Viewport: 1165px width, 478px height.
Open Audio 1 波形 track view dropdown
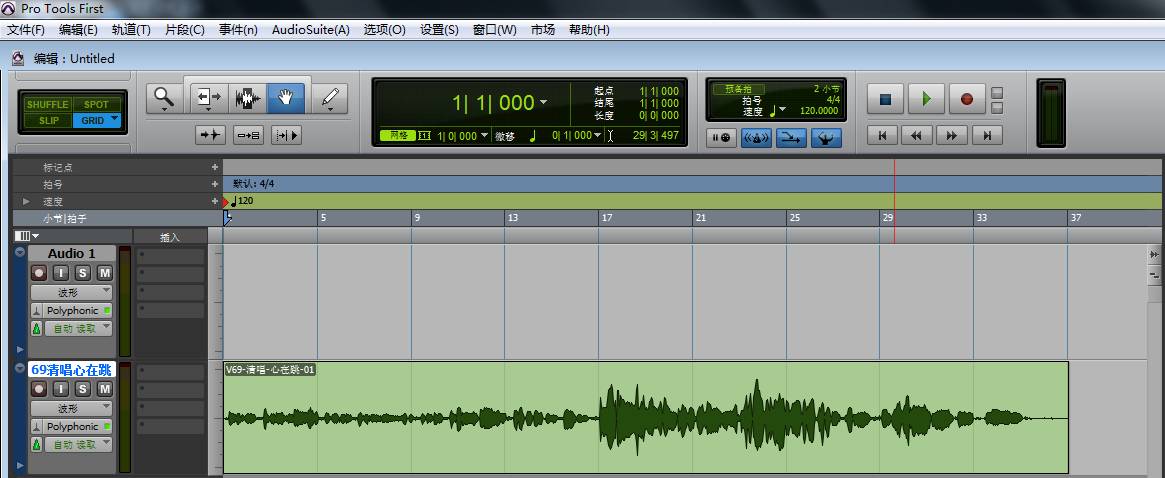tap(71, 292)
